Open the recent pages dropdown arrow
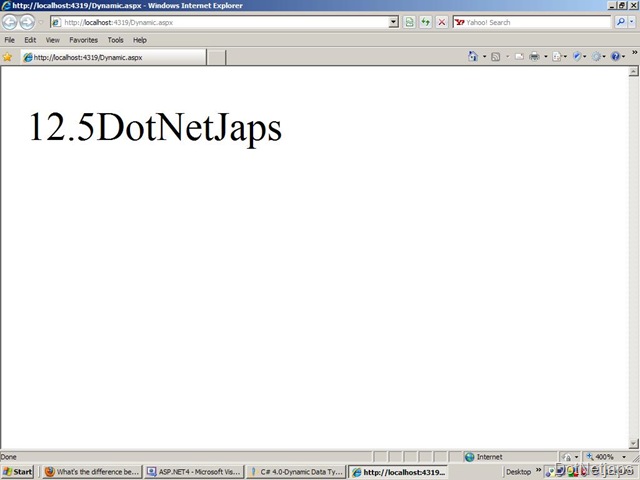640x480 pixels. (x=40, y=22)
